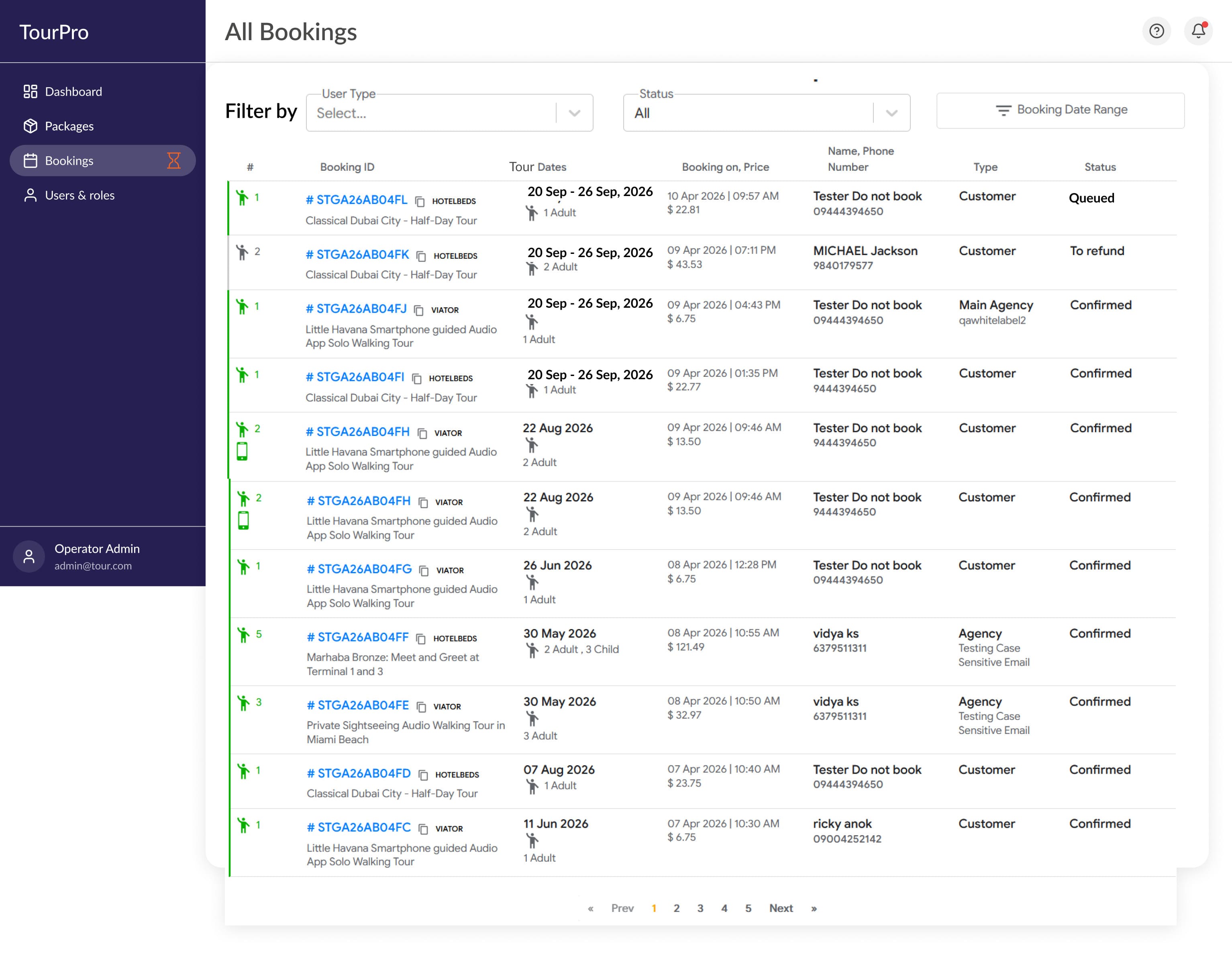Copy booking ID STGA26AB04FF
This screenshot has height=977, width=1232.
[x=420, y=639]
